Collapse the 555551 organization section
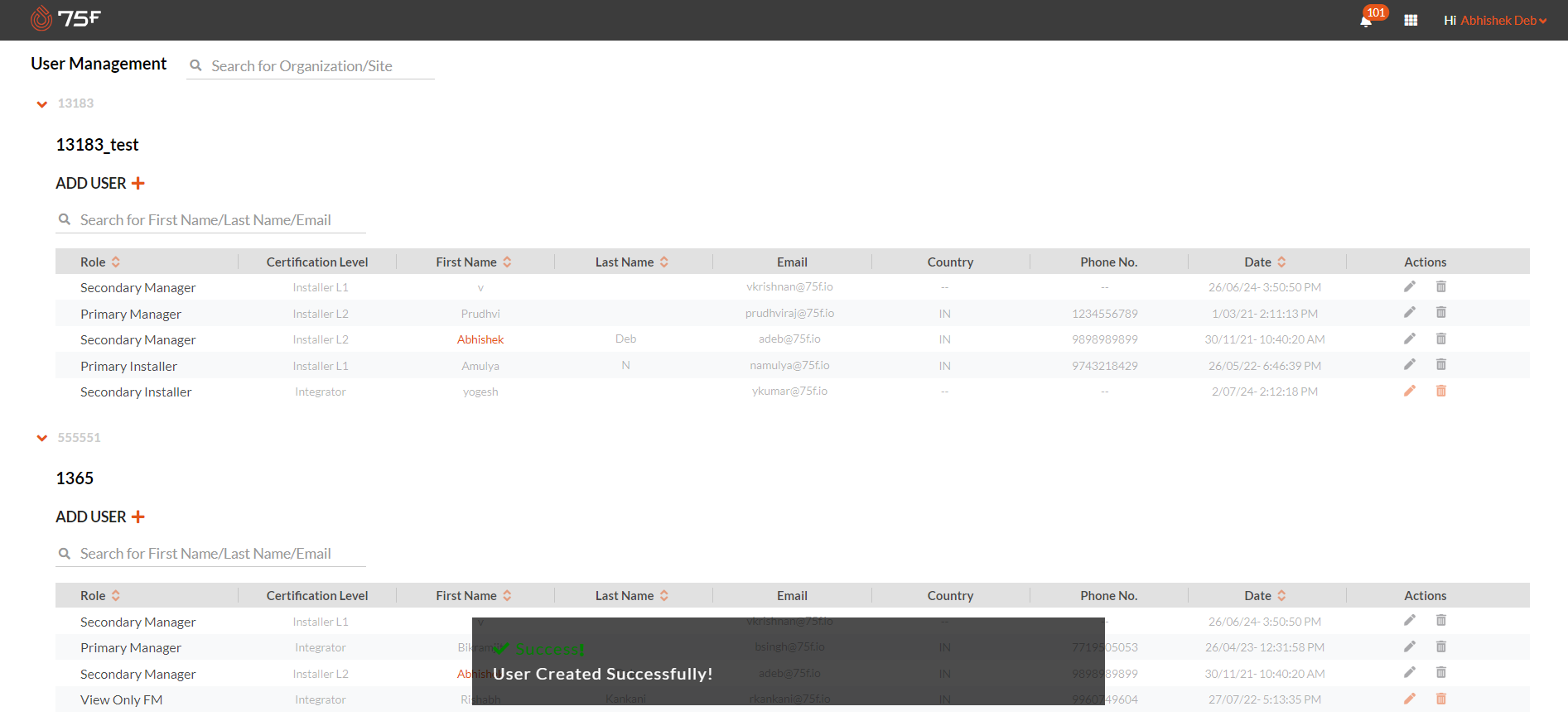This screenshot has height=716, width=1568. (x=42, y=438)
